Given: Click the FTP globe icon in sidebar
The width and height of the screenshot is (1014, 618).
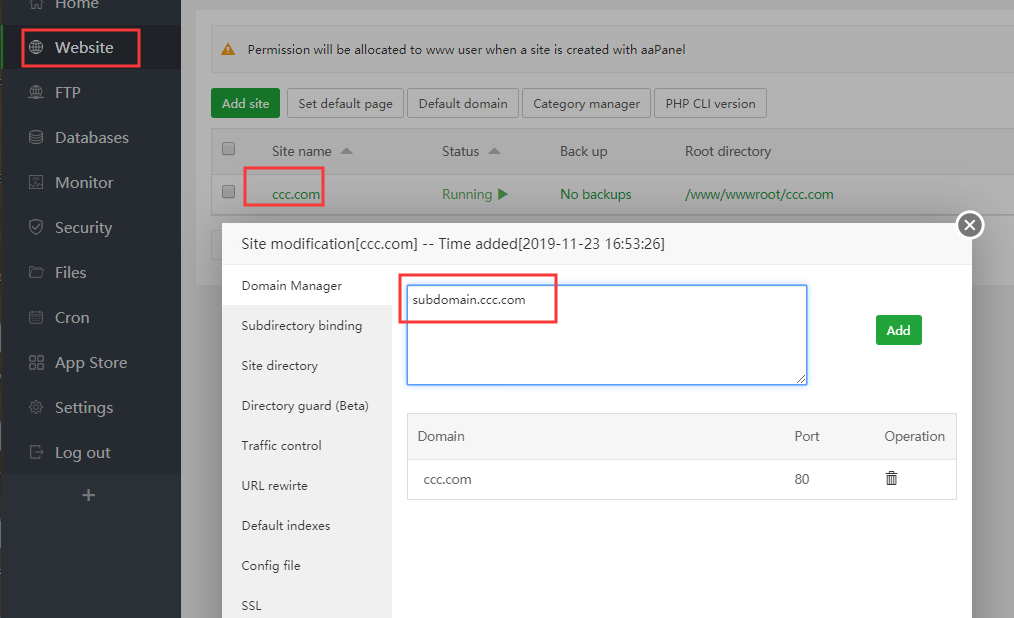Looking at the screenshot, I should pyautogui.click(x=37, y=93).
